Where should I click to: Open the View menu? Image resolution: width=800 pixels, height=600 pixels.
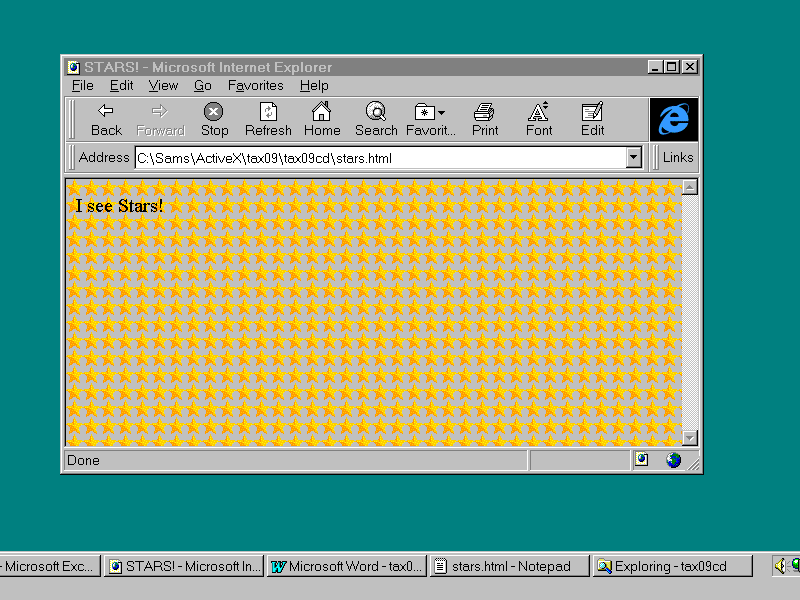click(163, 86)
